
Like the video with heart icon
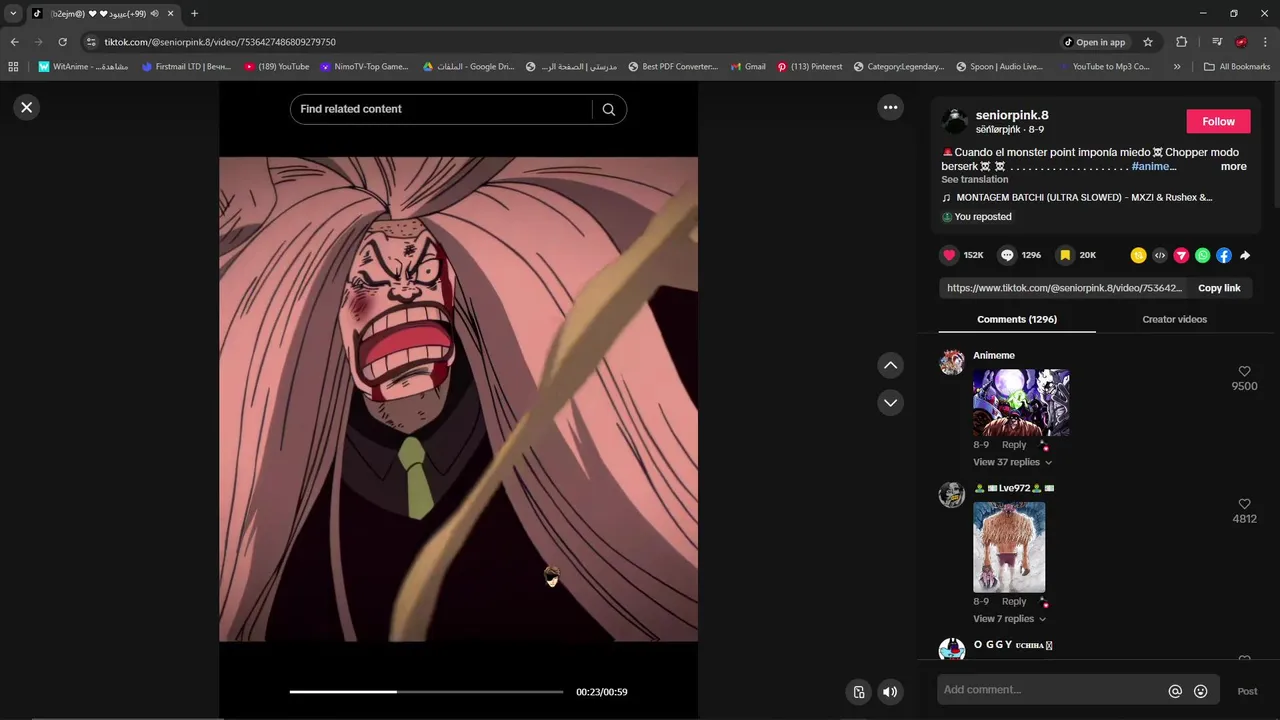(x=949, y=255)
